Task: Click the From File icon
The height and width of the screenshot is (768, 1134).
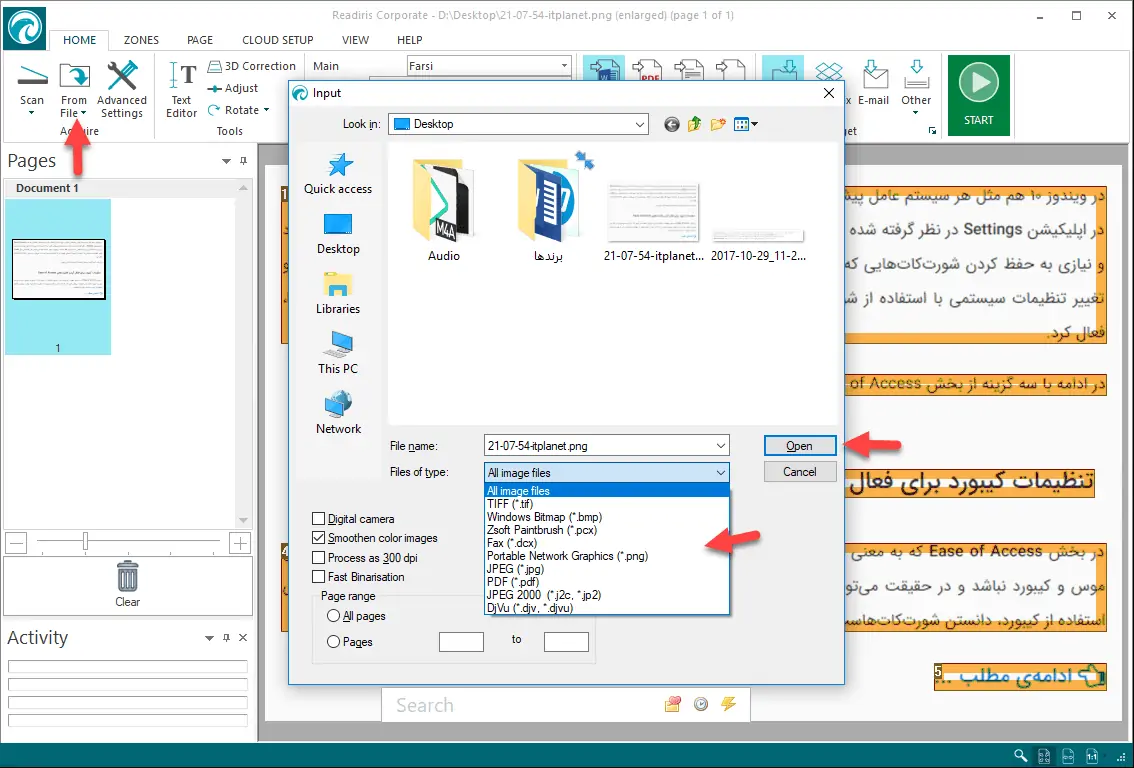Action: (74, 77)
